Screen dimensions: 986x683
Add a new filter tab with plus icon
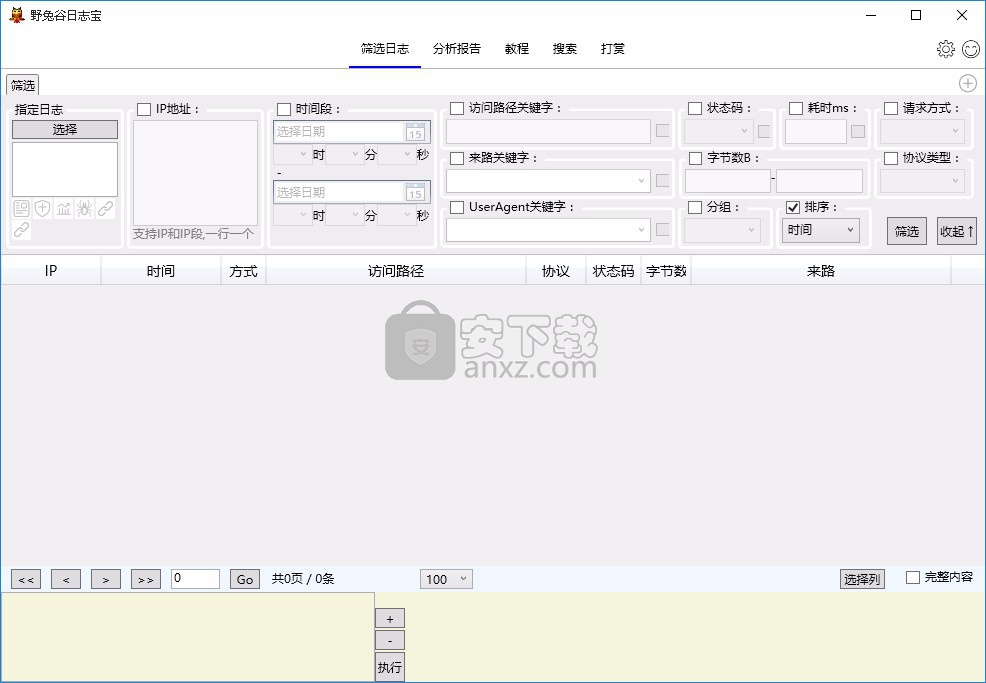click(968, 83)
